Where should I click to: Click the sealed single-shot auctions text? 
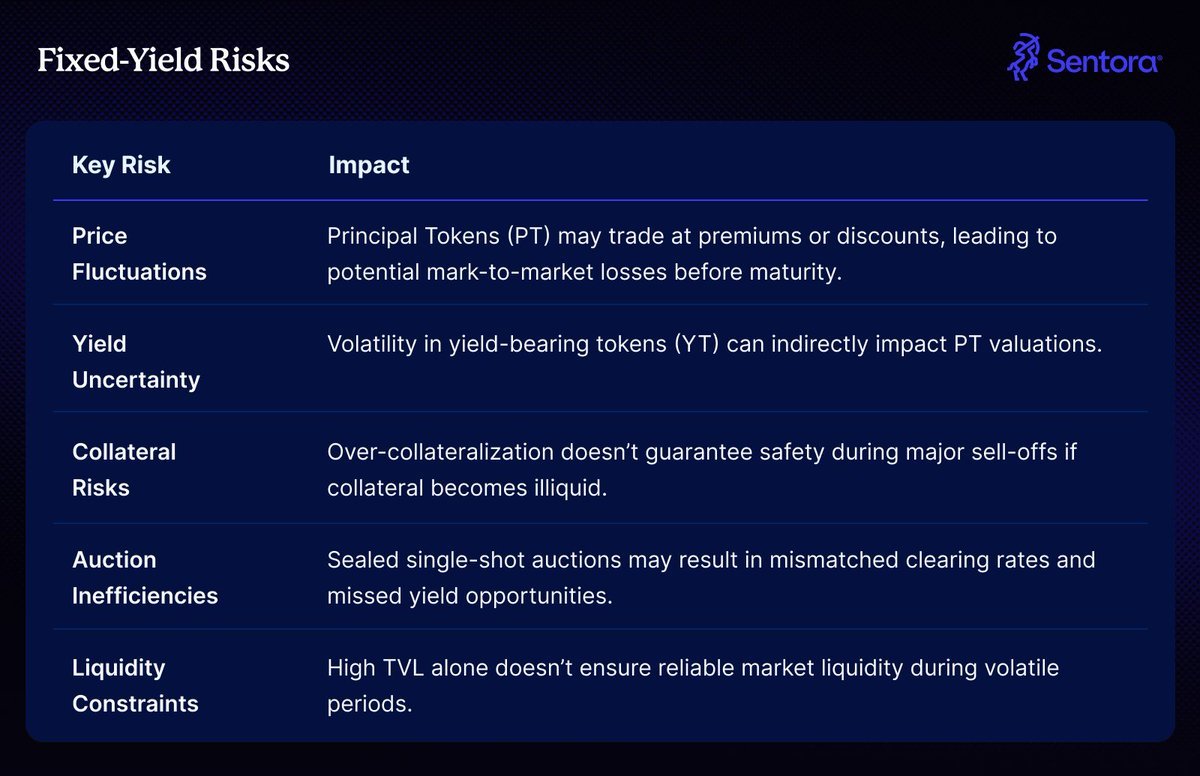[712, 577]
